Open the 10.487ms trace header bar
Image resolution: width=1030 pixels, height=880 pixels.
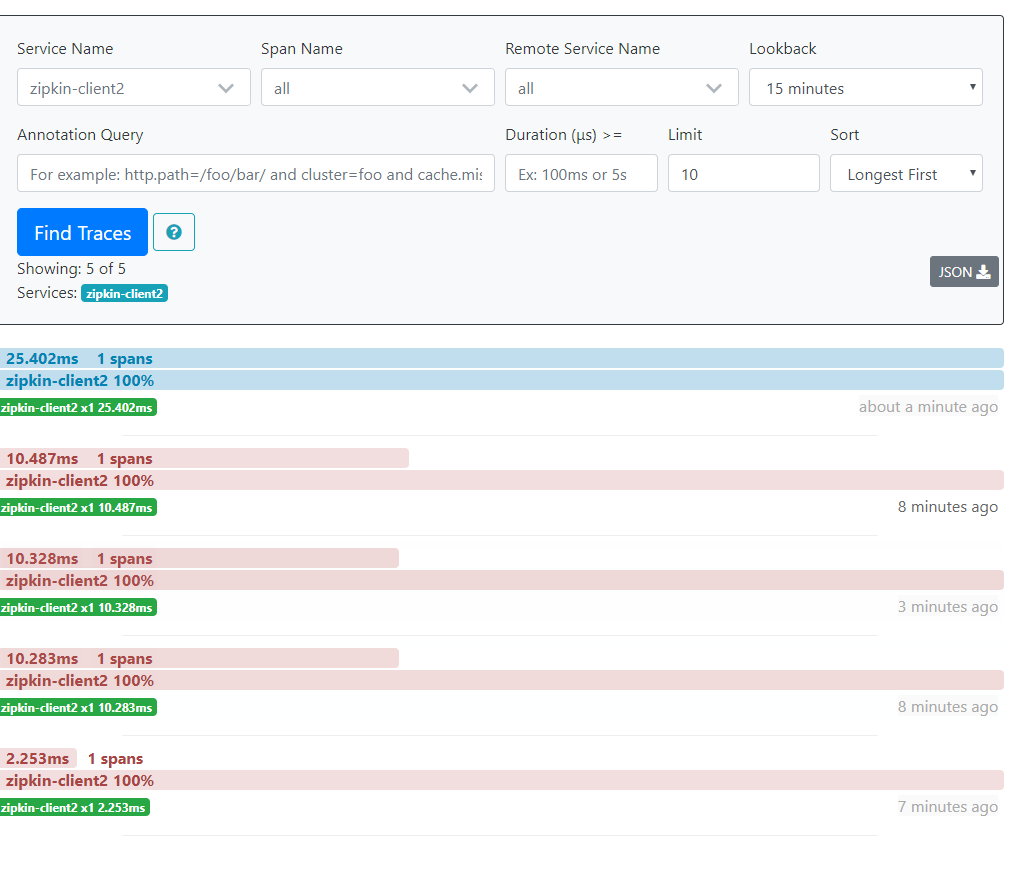pos(204,458)
